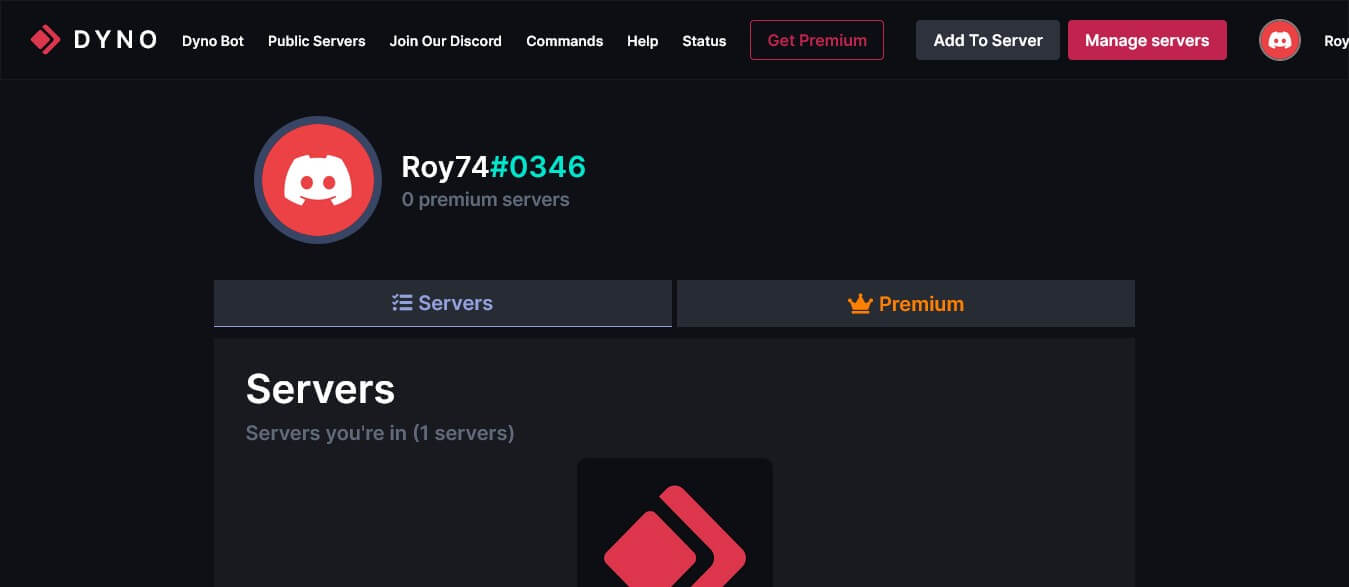1349x587 pixels.
Task: Open the Dyno server thumbnail card
Action: (675, 522)
